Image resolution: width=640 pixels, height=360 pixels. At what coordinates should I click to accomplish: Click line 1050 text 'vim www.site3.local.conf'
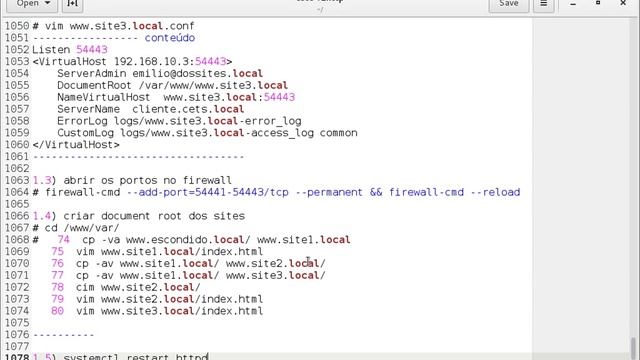[x=120, y=26]
